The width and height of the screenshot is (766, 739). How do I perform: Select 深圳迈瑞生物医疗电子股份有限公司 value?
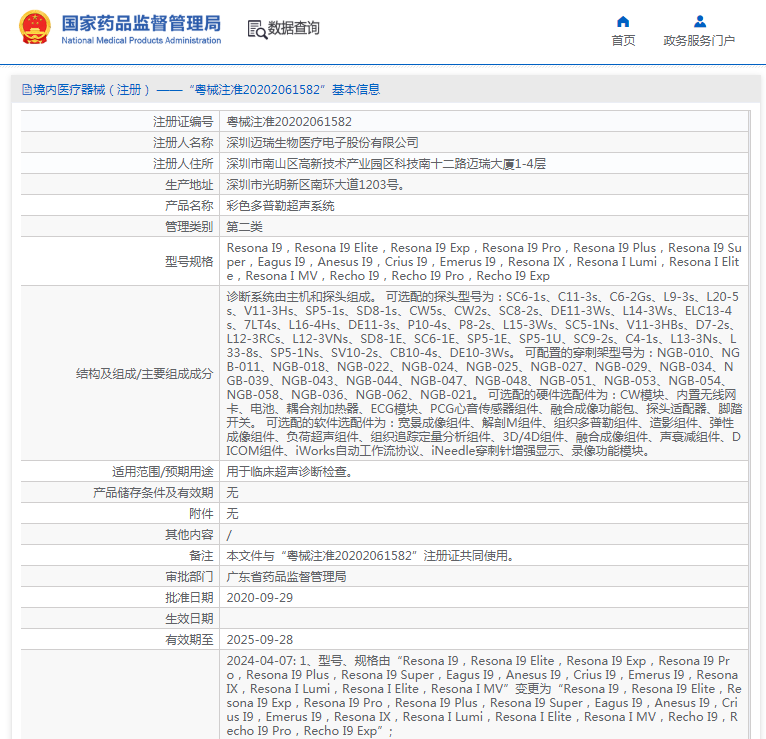322,143
